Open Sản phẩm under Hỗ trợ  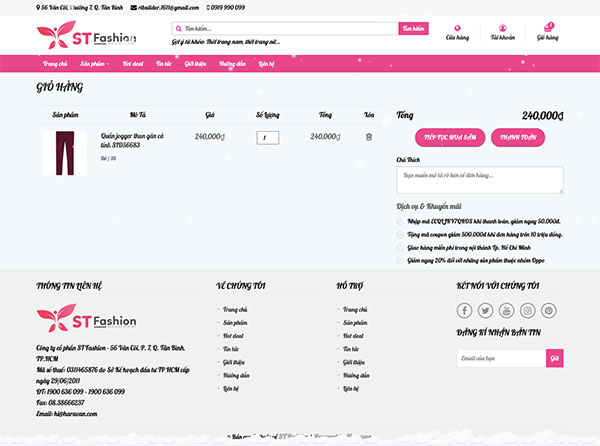pyautogui.click(x=355, y=323)
